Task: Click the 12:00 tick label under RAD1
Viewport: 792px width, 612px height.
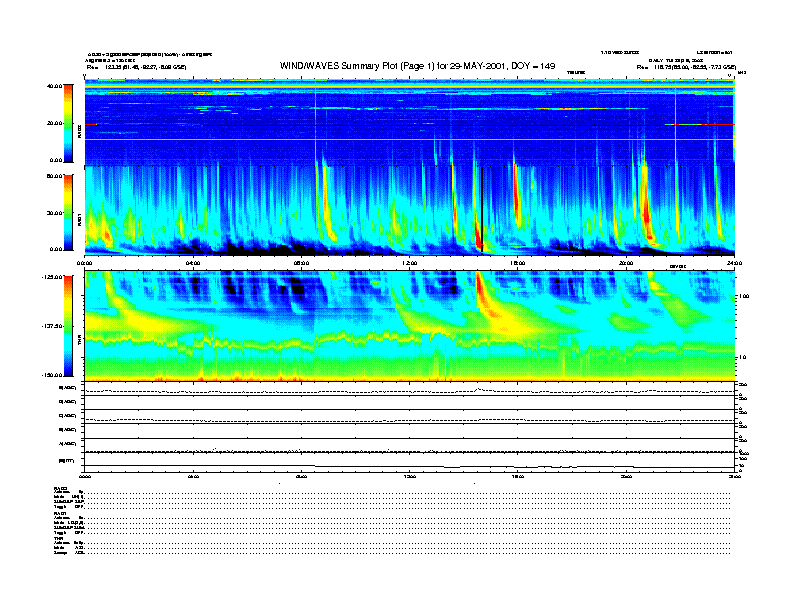Action: 410,263
